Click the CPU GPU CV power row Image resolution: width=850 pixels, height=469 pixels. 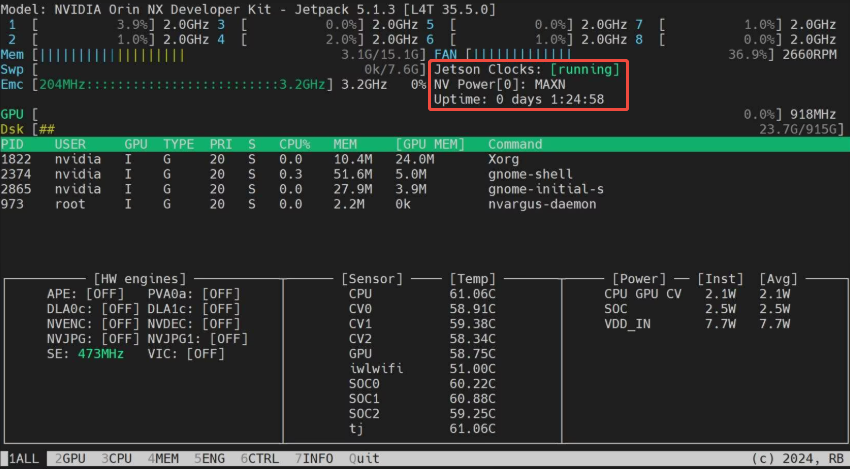click(x=697, y=294)
